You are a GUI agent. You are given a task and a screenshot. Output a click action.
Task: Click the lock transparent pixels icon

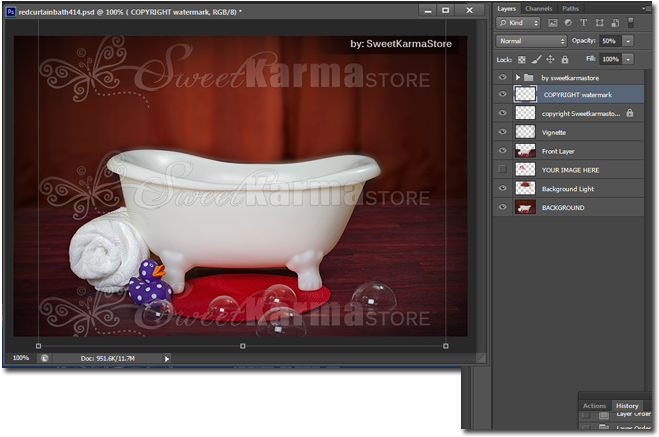tap(522, 60)
